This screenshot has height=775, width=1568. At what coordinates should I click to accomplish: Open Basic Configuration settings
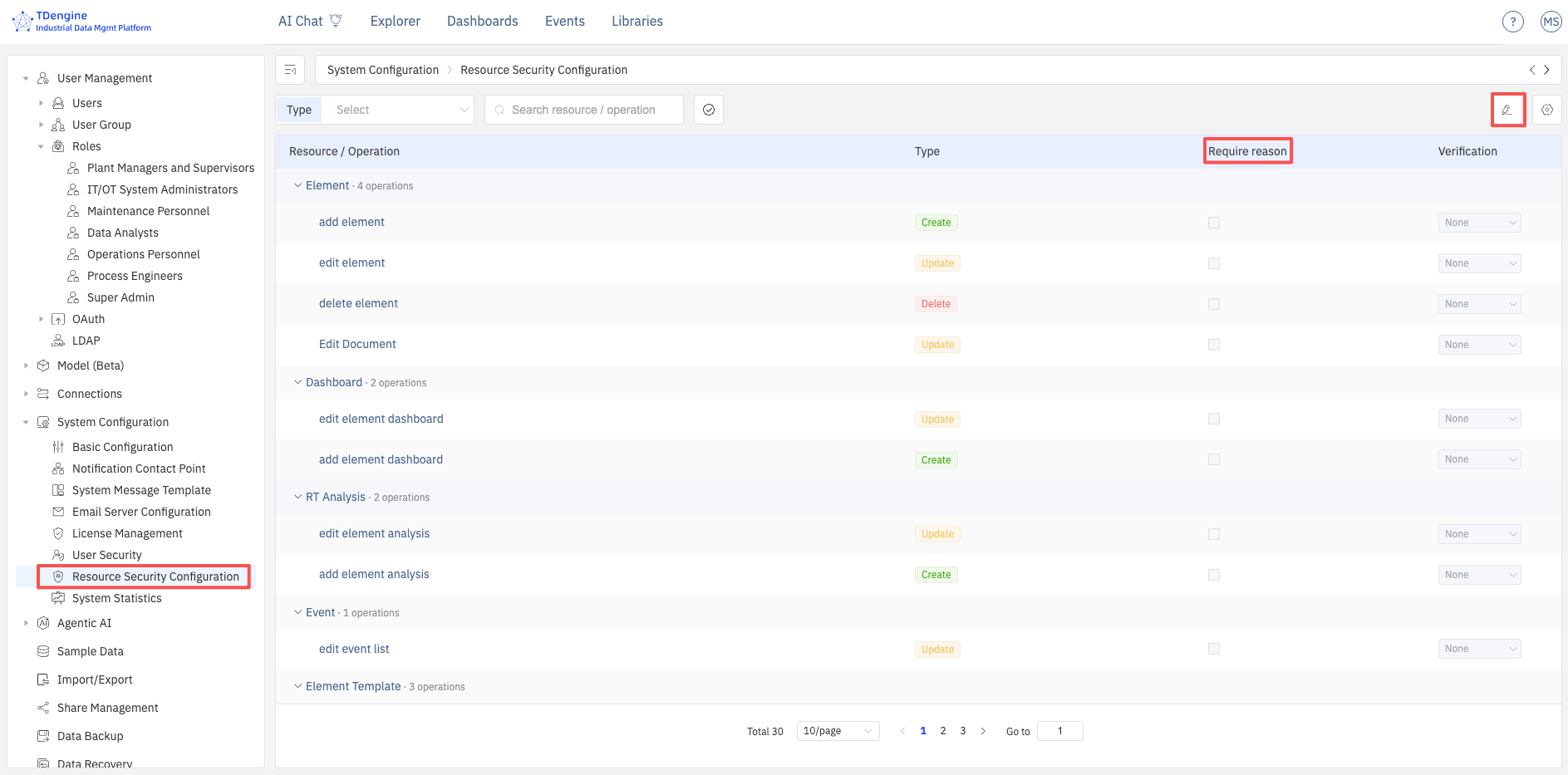tap(122, 447)
